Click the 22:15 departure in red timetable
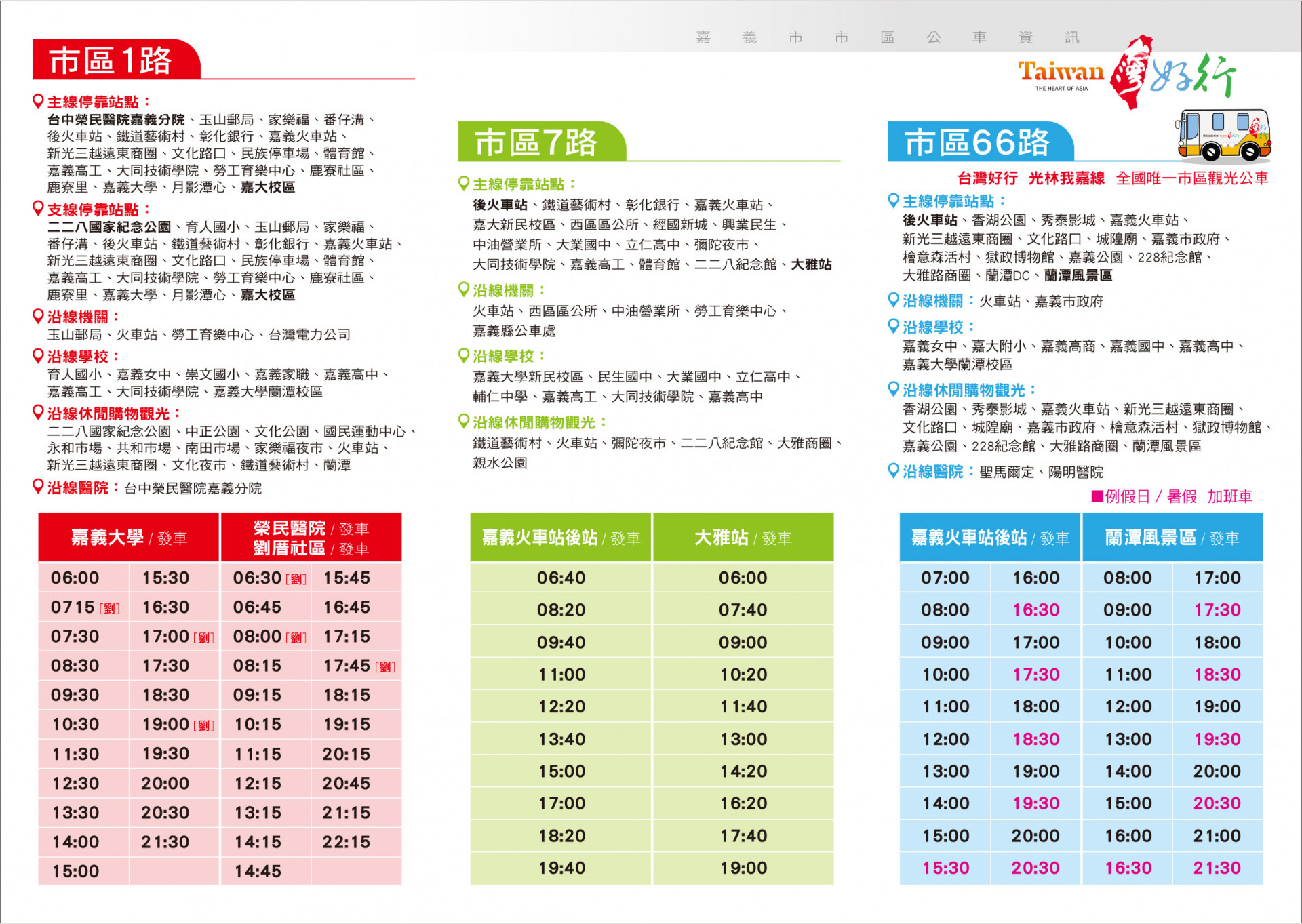This screenshot has width=1302, height=924. pos(347,843)
